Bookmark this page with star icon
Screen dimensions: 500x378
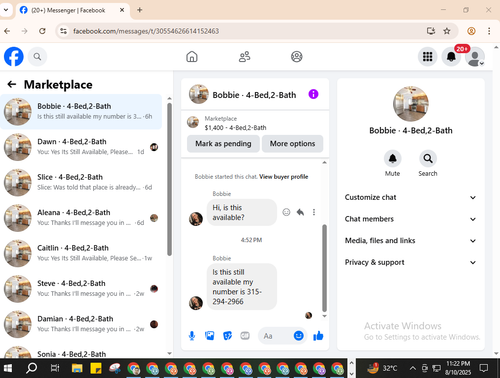pos(447,31)
